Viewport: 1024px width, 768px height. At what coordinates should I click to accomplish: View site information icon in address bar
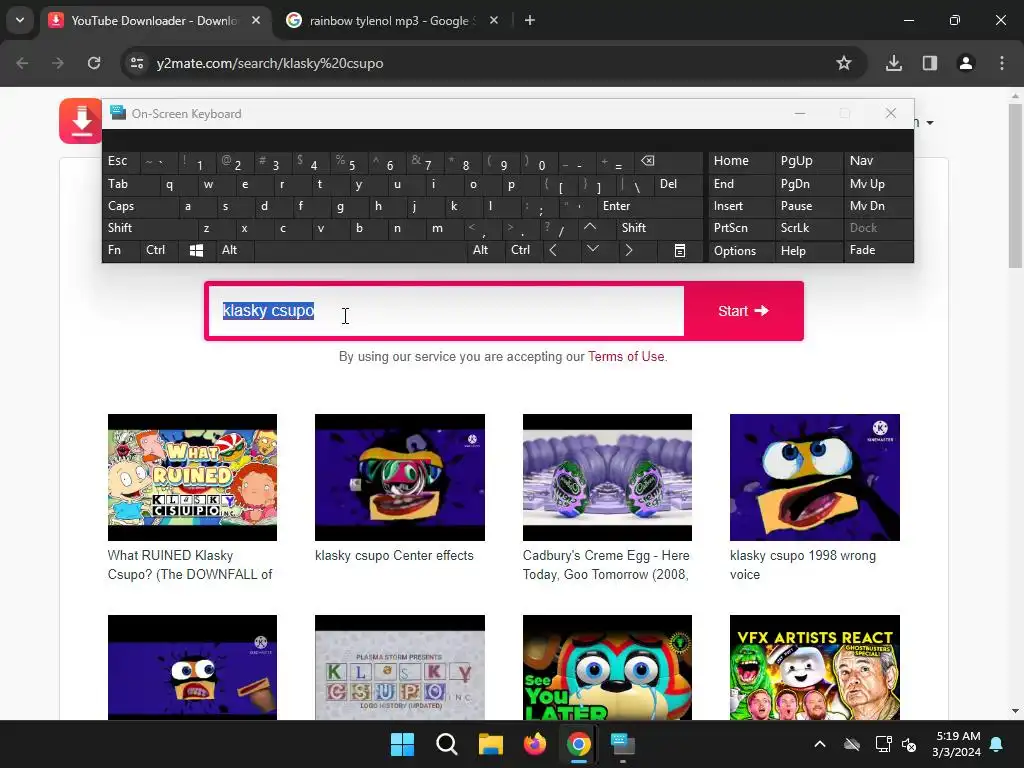137,63
